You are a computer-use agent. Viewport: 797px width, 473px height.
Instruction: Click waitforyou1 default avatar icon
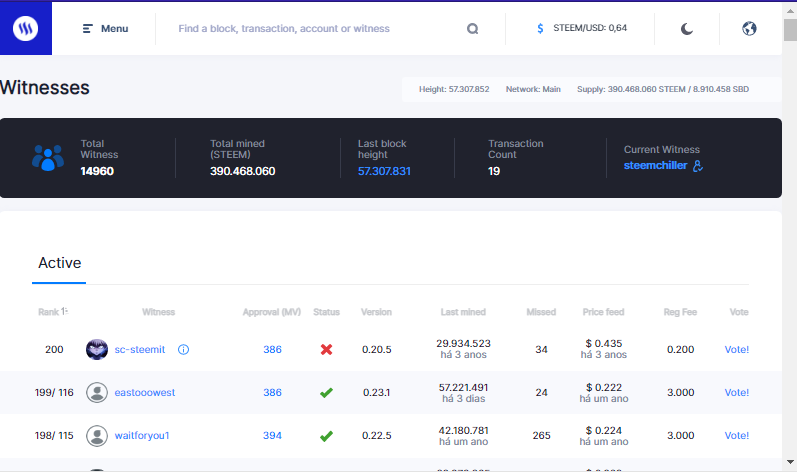point(97,436)
